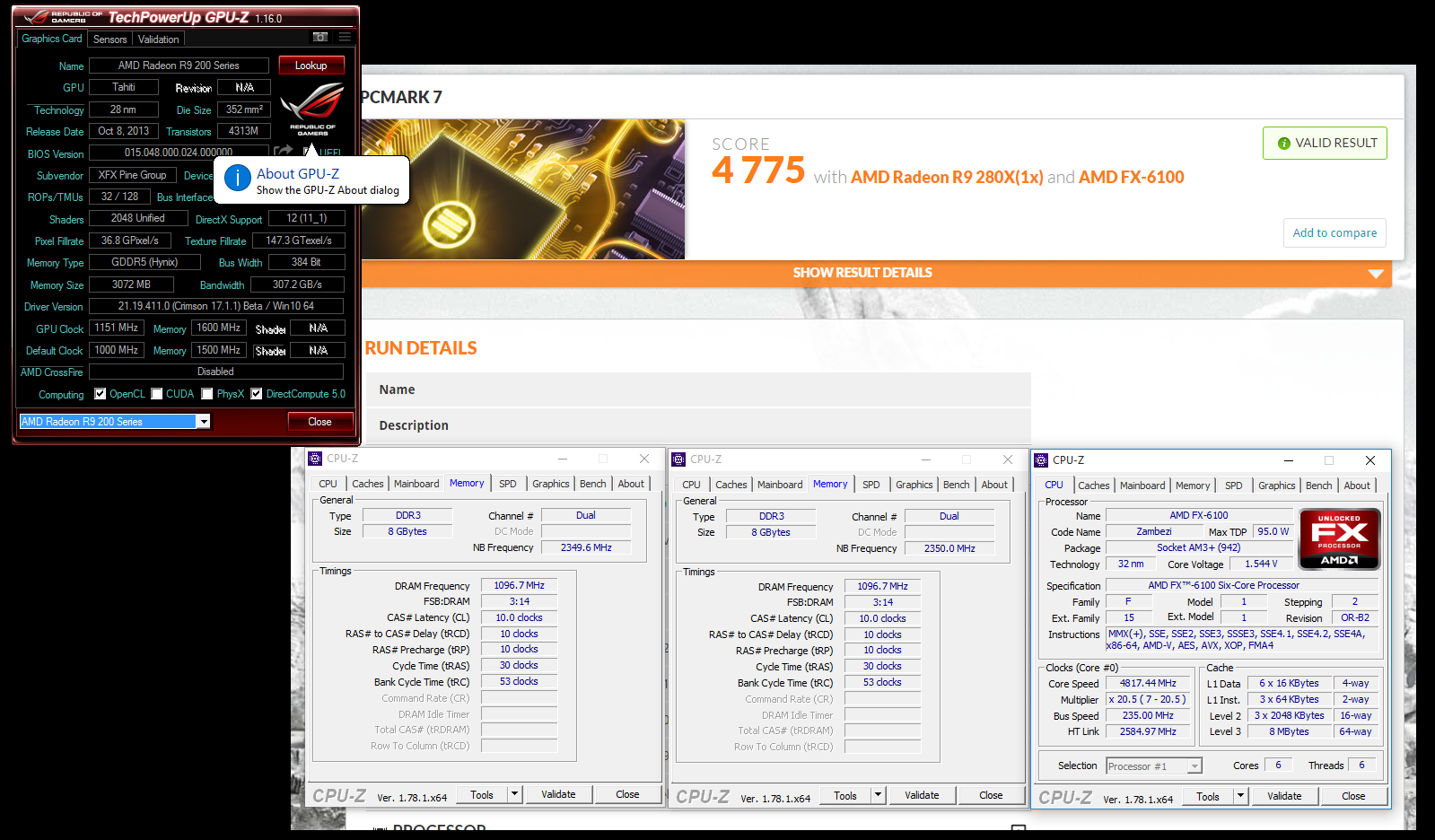Toggle the OpenCL checkbox
Screen dimensions: 1435x840
pos(101,394)
